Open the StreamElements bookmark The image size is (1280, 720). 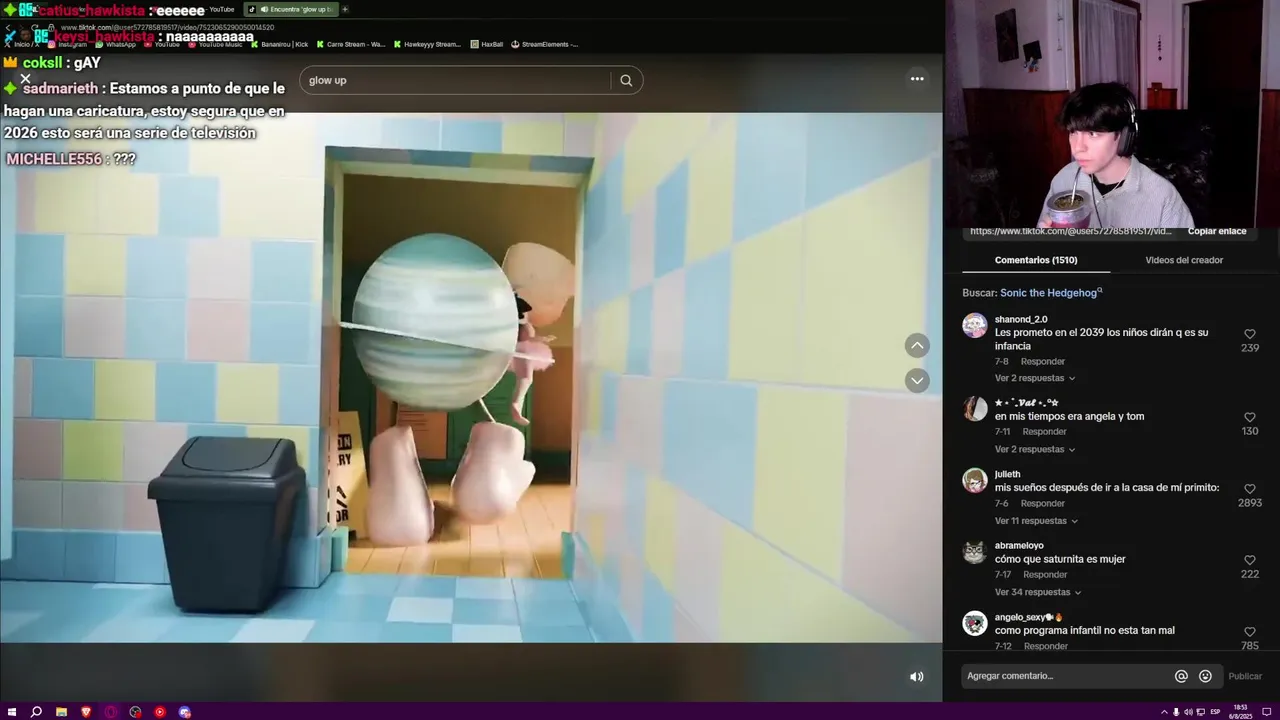coord(545,44)
